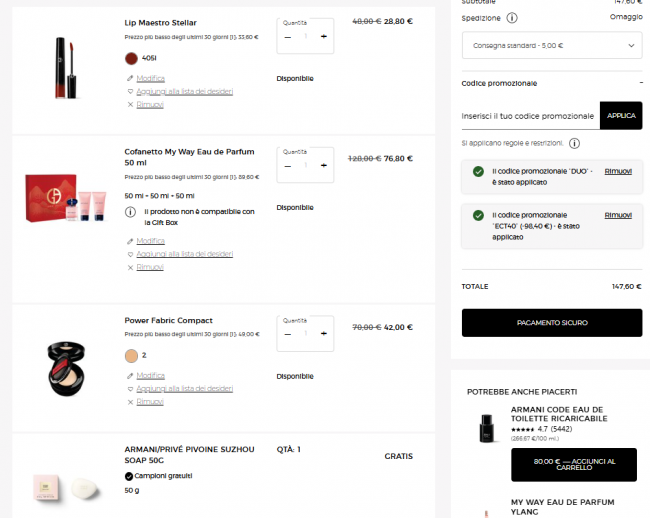Click heart wishlist icon for Power Fabric Compact
The image size is (650, 518).
tap(130, 389)
